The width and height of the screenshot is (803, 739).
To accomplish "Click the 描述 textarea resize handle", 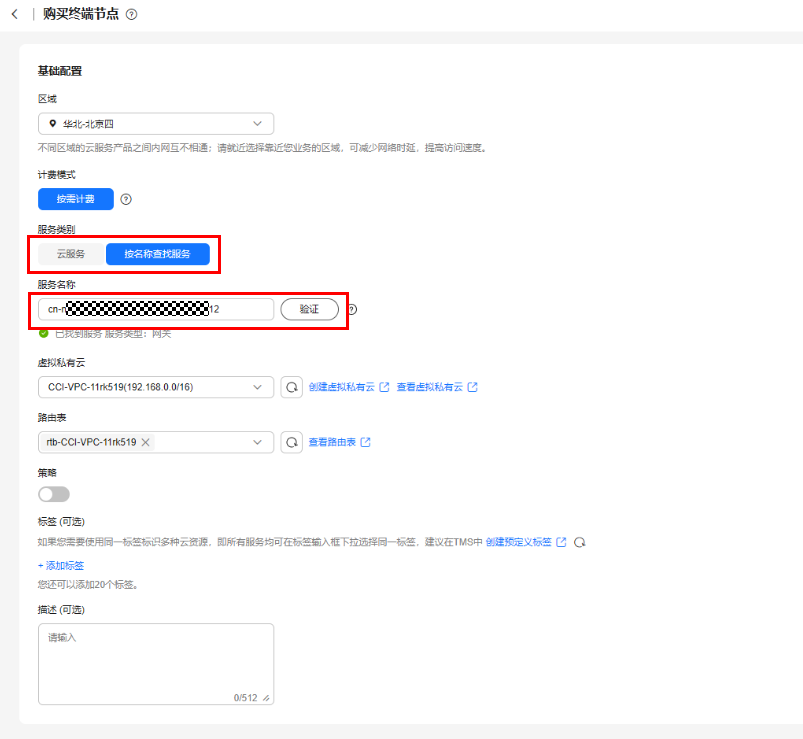I will [266, 698].
